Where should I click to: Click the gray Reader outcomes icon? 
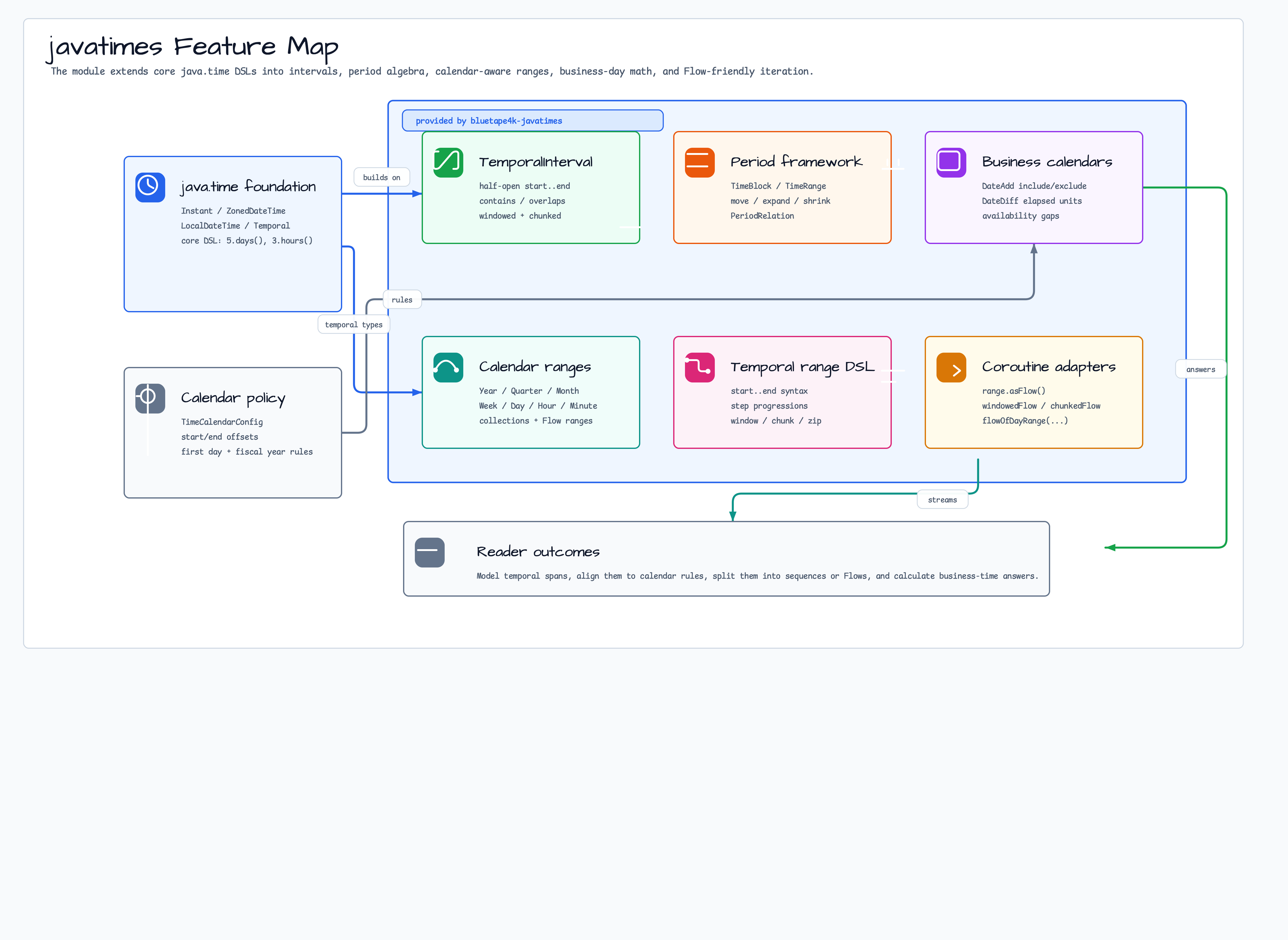430,553
